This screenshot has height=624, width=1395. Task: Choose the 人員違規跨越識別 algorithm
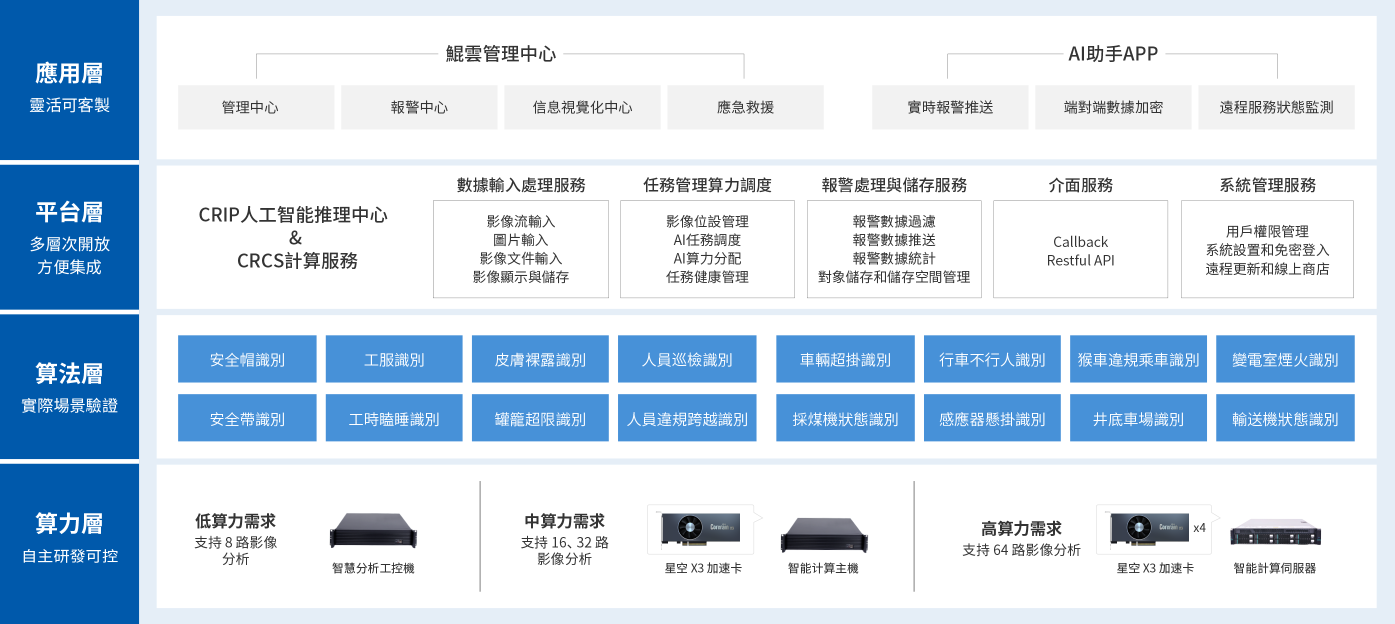[x=687, y=418]
